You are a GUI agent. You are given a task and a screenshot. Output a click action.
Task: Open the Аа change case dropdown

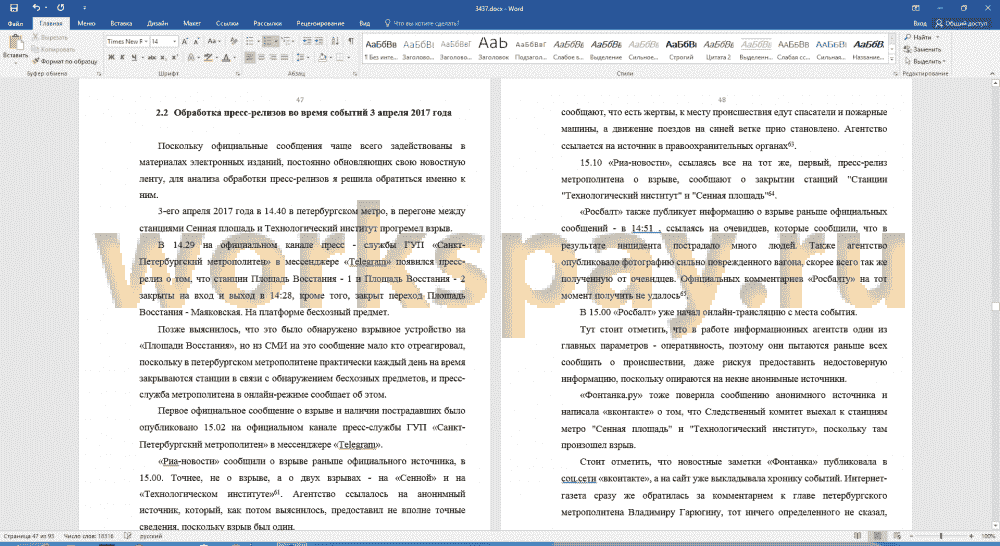click(214, 41)
